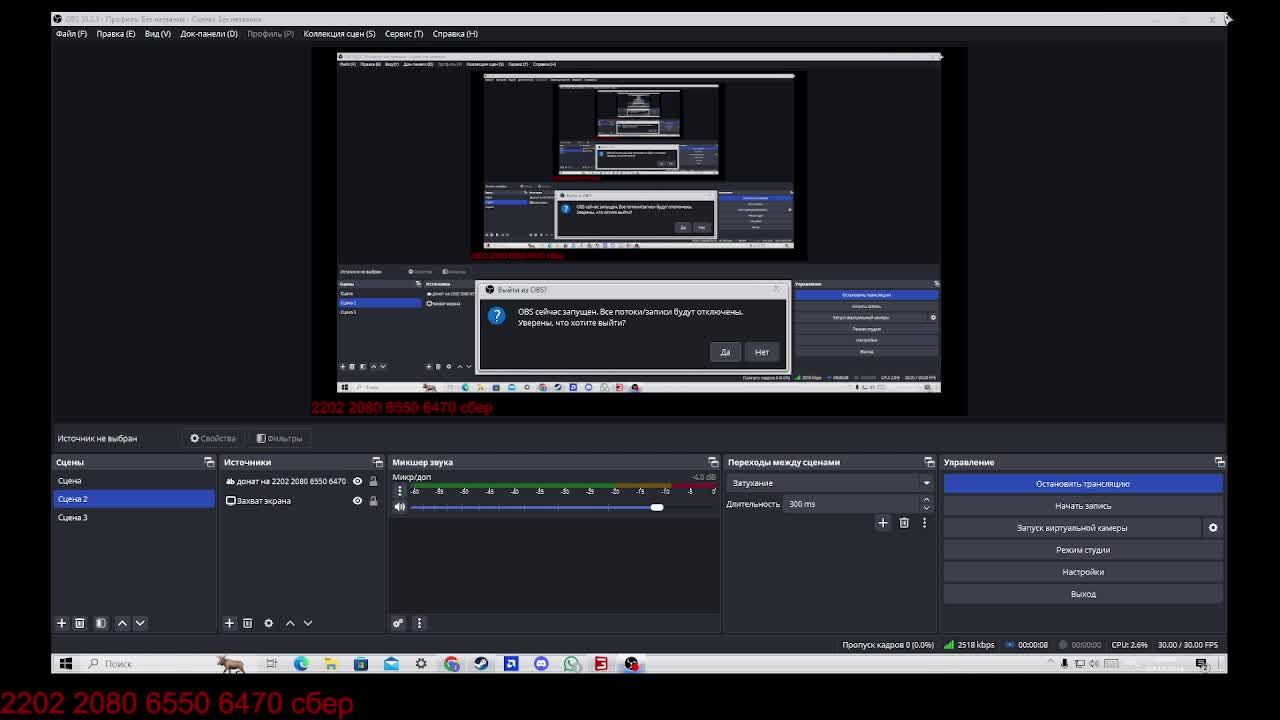Open advanced audio properties gears icon
Image resolution: width=1280 pixels, height=720 pixels.
[398, 623]
